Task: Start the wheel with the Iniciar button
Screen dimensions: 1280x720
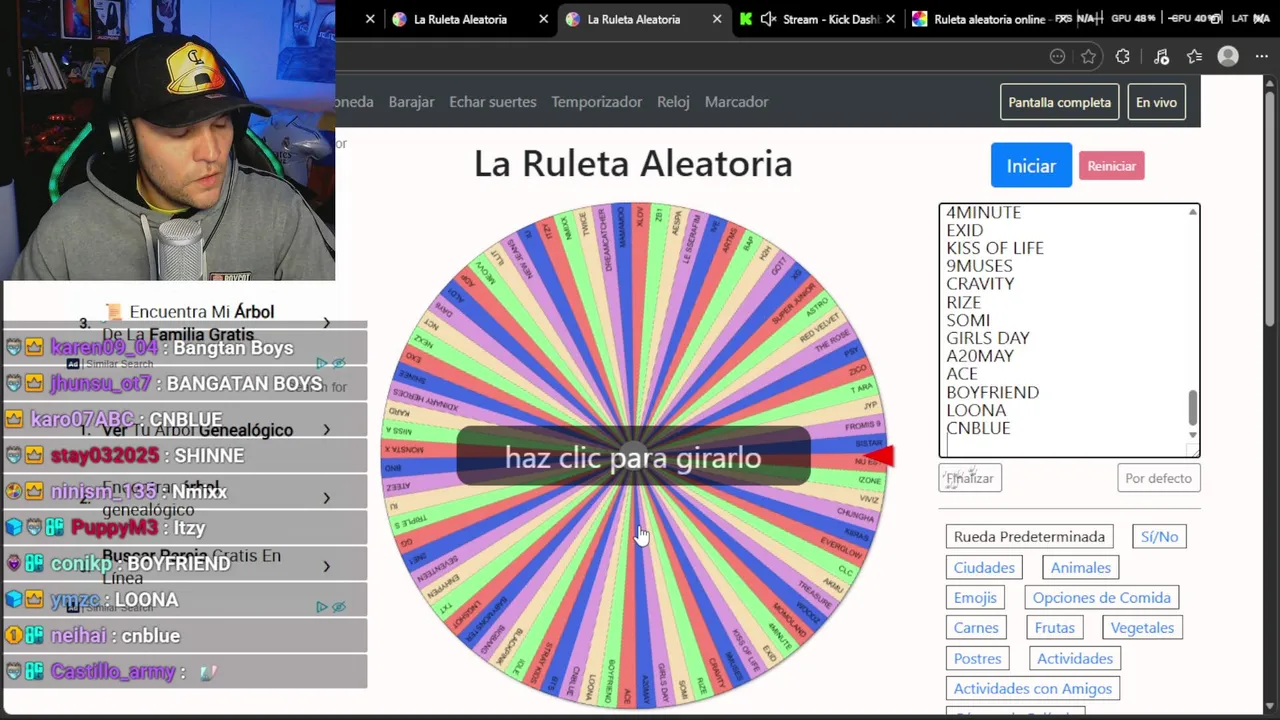Action: tap(1031, 166)
